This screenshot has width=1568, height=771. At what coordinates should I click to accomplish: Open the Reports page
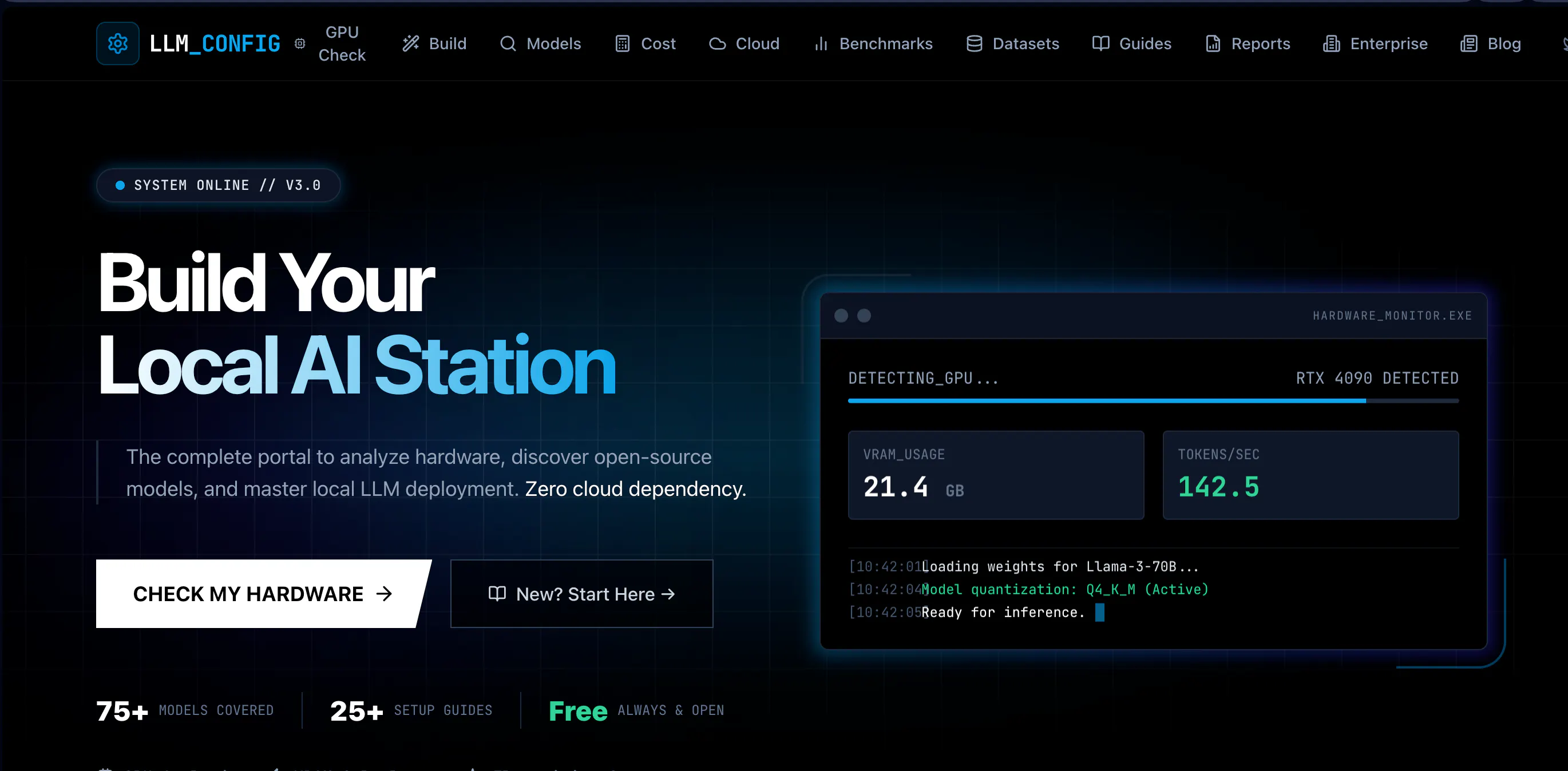point(1261,44)
